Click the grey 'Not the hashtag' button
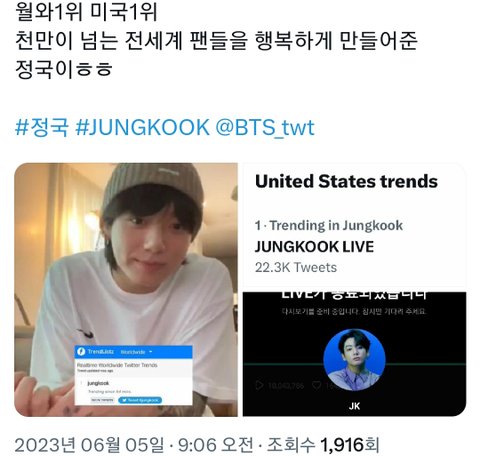Viewport: 480px width, 456px height. (x=102, y=400)
